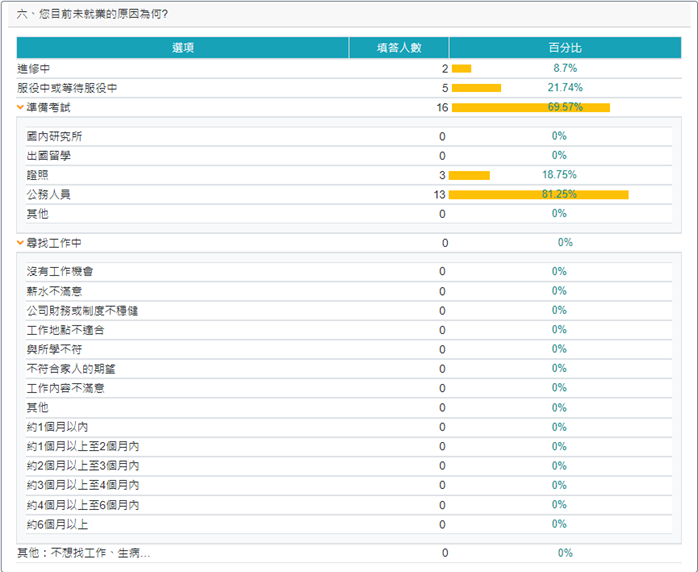Collapse the 準備考試 chevron arrow
This screenshot has width=698, height=572.
coord(20,107)
